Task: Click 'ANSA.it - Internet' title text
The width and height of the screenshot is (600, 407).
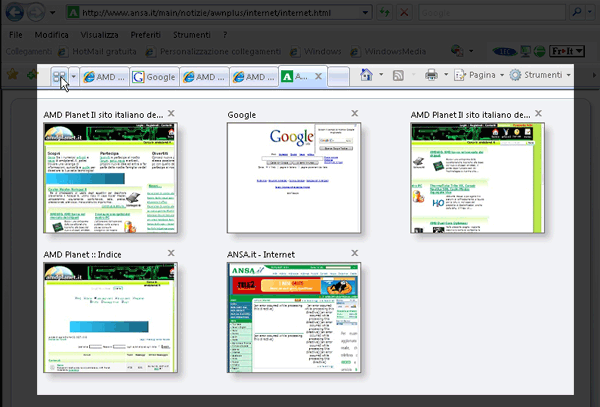Action: pos(261,254)
